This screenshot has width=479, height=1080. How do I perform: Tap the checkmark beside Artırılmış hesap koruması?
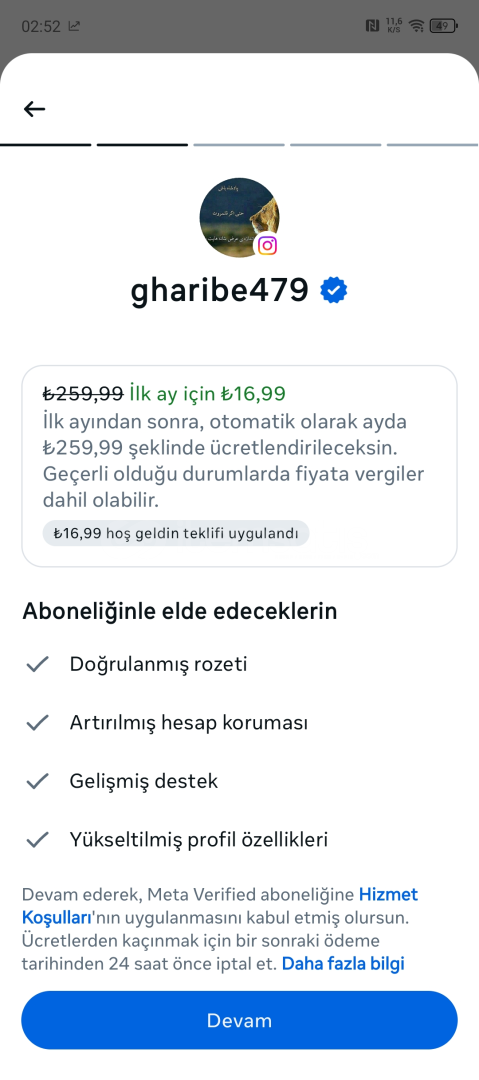[37, 723]
